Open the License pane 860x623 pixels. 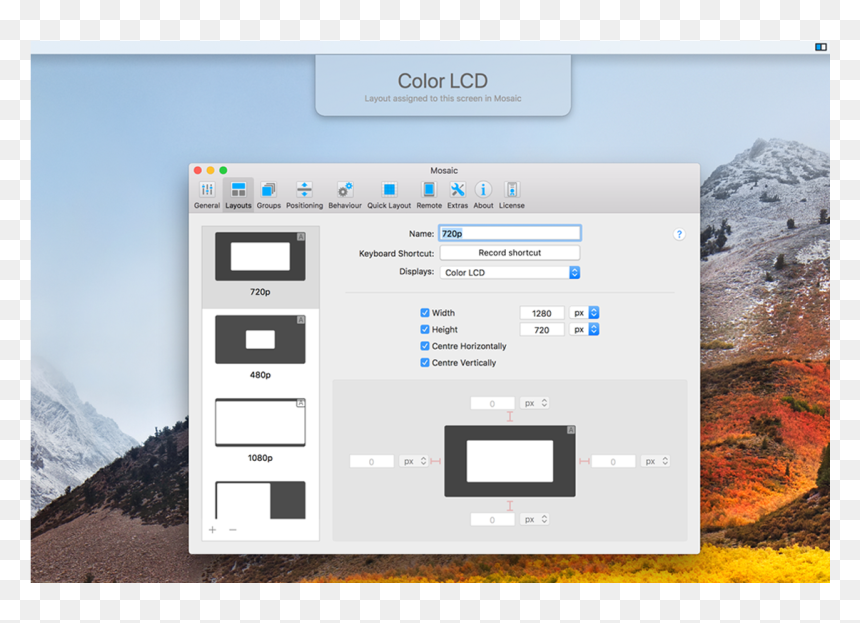click(x=512, y=195)
